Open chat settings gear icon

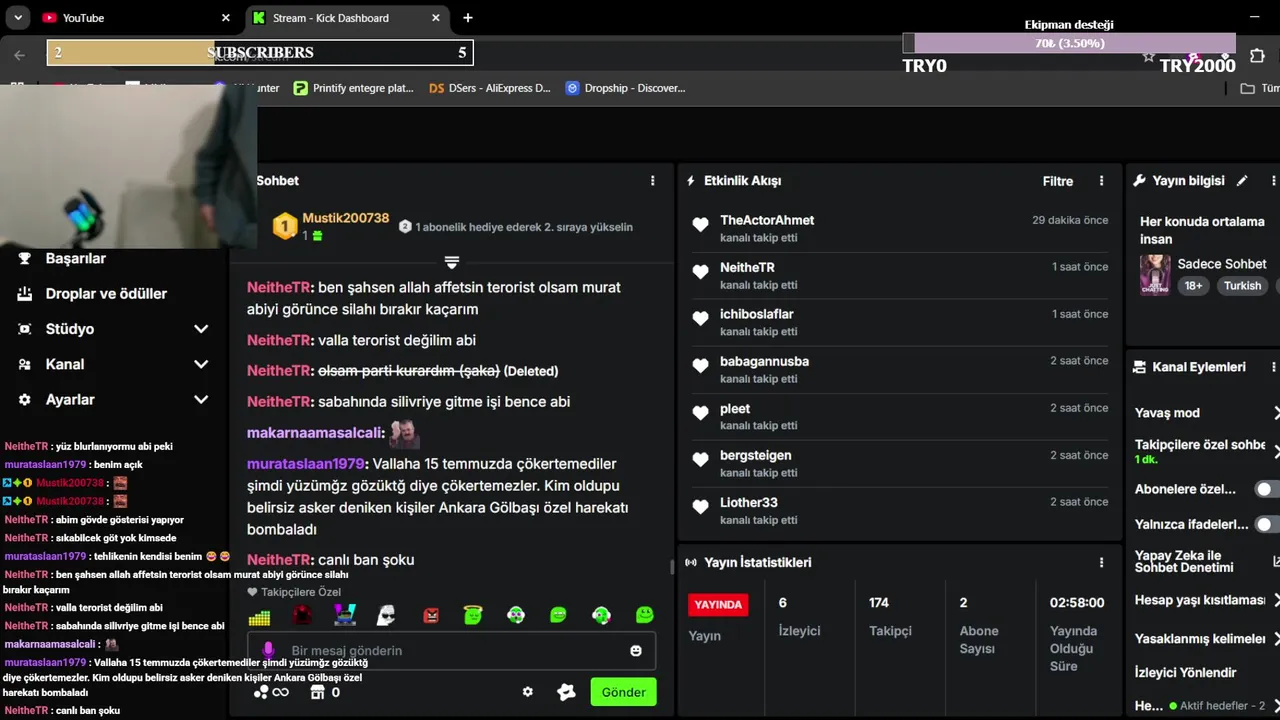pos(528,692)
